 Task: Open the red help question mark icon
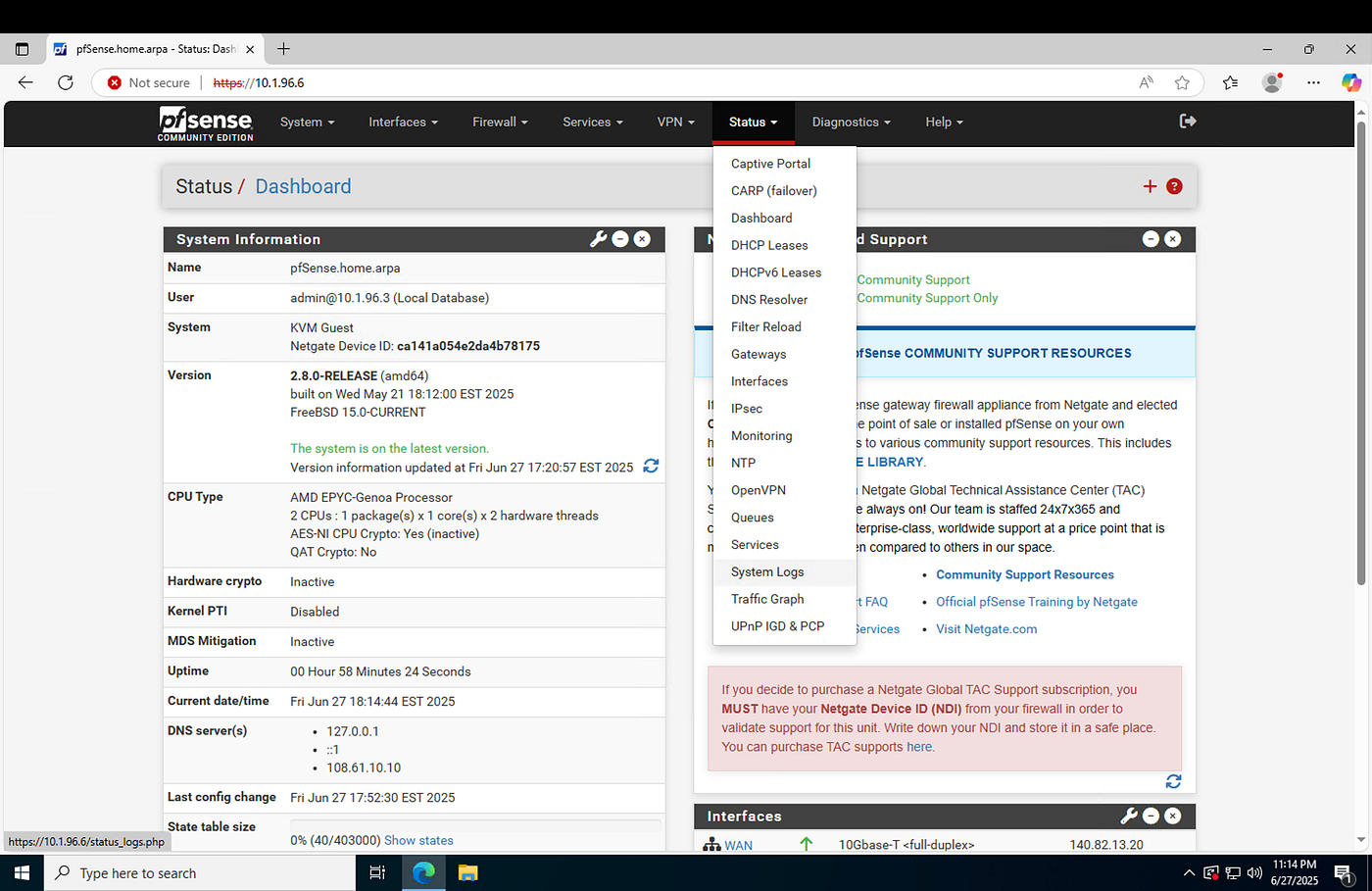1174,186
